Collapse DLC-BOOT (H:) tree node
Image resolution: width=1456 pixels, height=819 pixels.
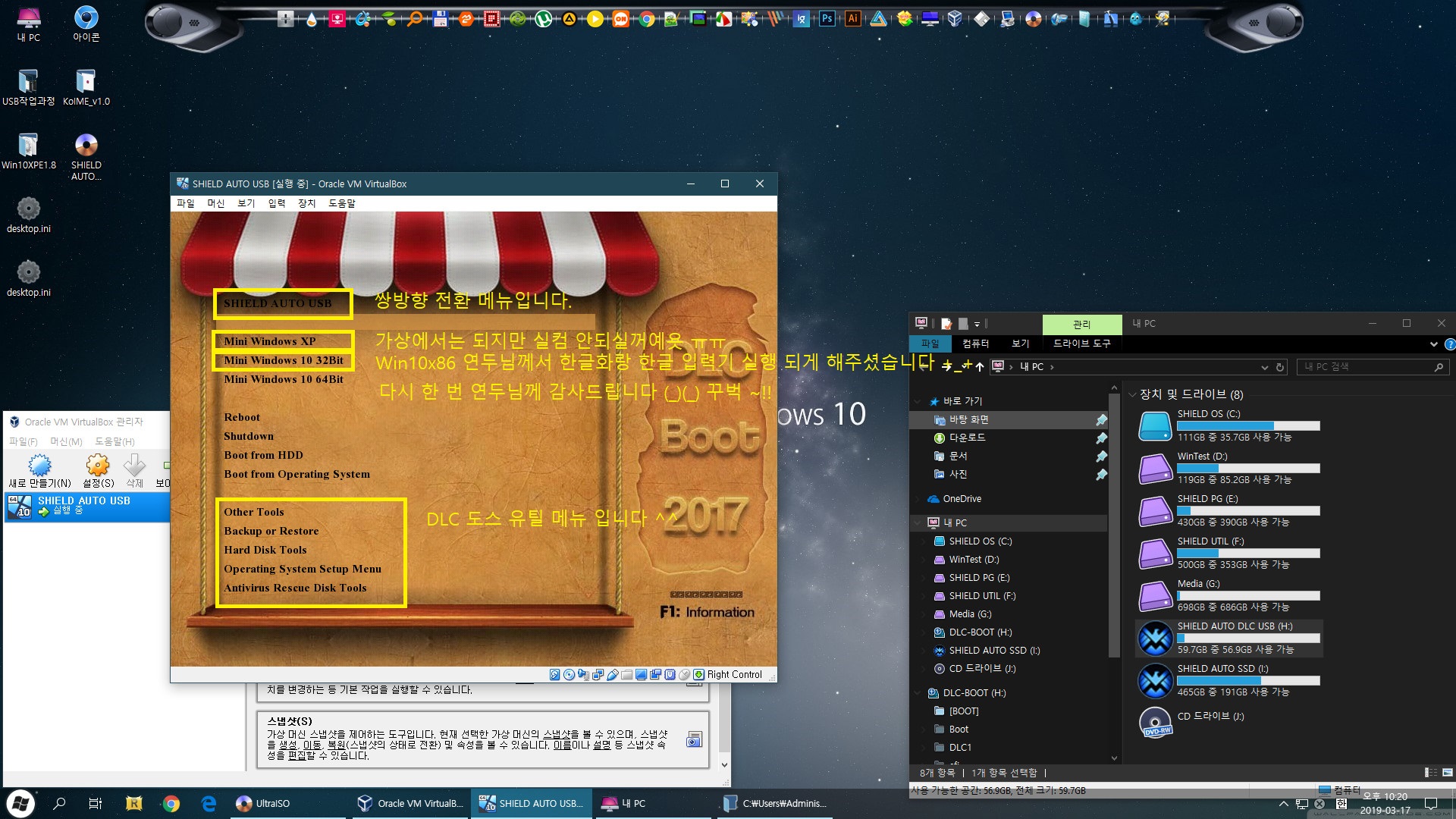[x=918, y=693]
